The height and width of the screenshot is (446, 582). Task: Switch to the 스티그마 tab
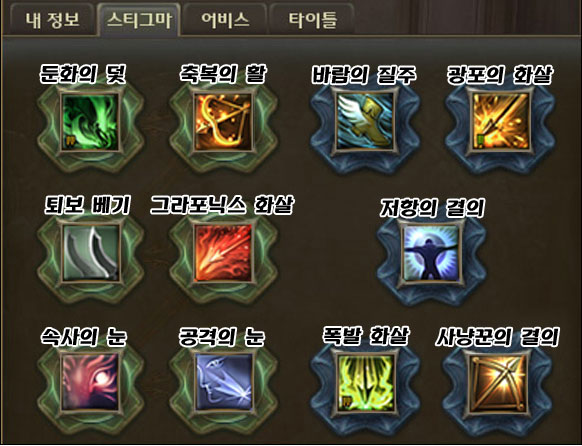tap(139, 20)
